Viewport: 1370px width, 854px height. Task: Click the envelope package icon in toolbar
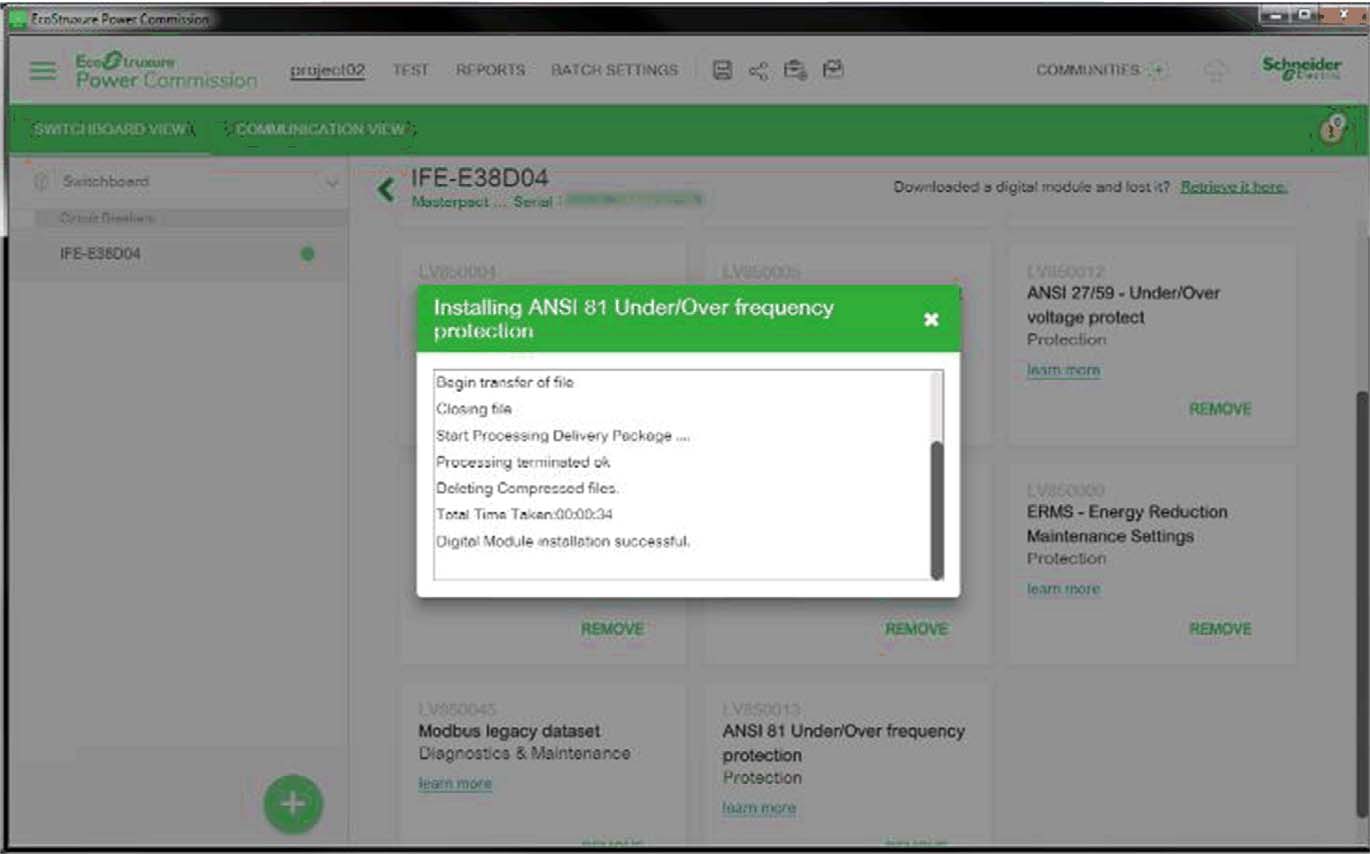pyautogui.click(x=833, y=69)
